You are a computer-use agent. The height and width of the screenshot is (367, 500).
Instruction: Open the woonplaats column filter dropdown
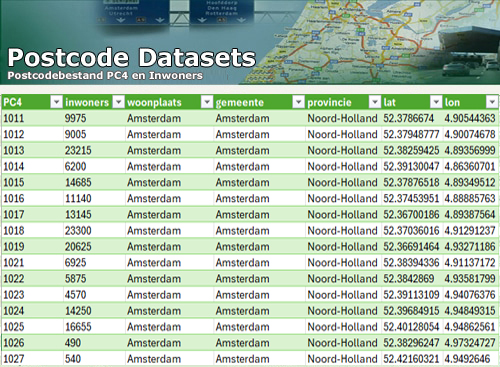(207, 102)
